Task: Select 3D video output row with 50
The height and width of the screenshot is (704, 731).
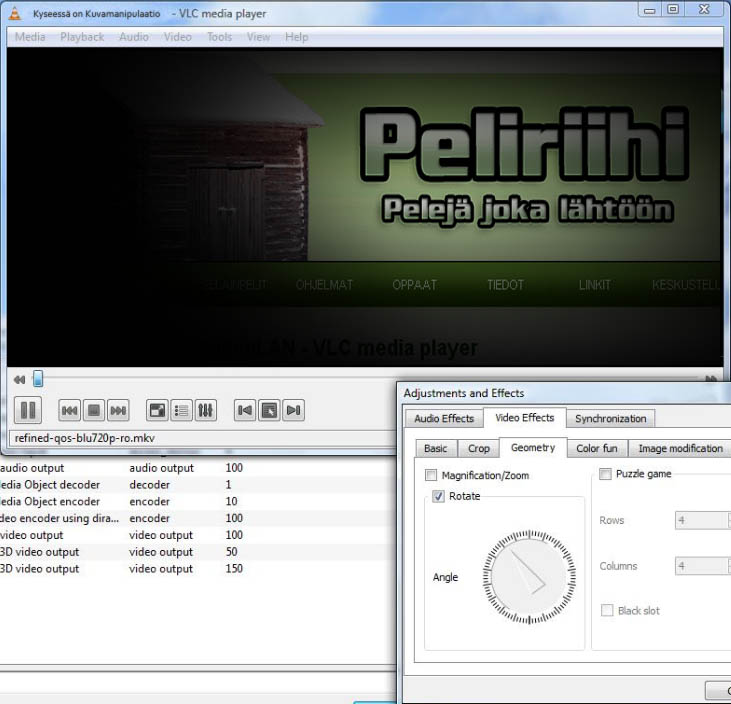Action: click(198, 552)
